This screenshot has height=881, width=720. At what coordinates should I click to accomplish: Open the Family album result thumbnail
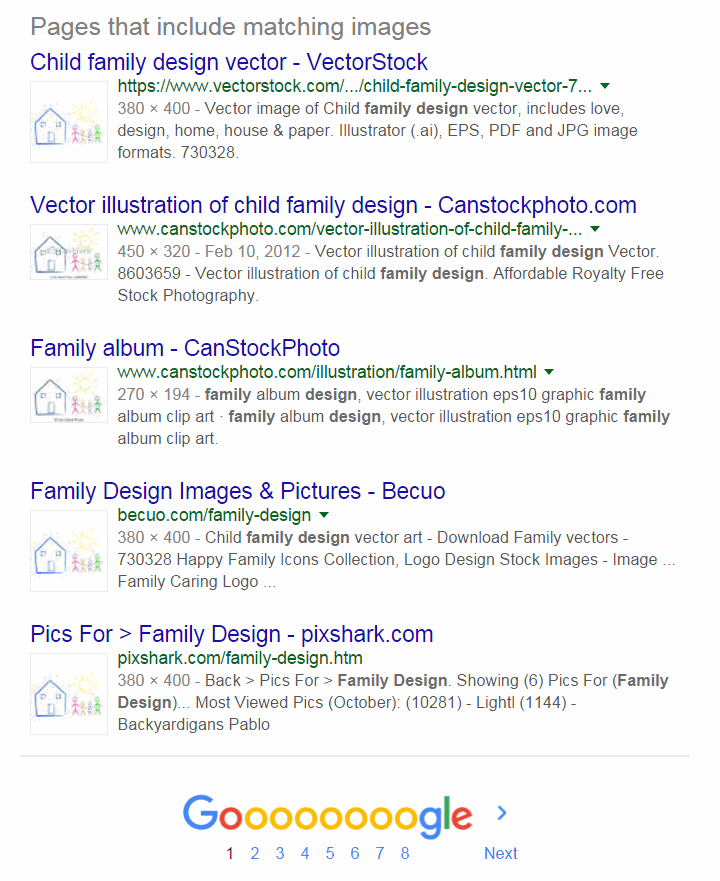click(69, 395)
